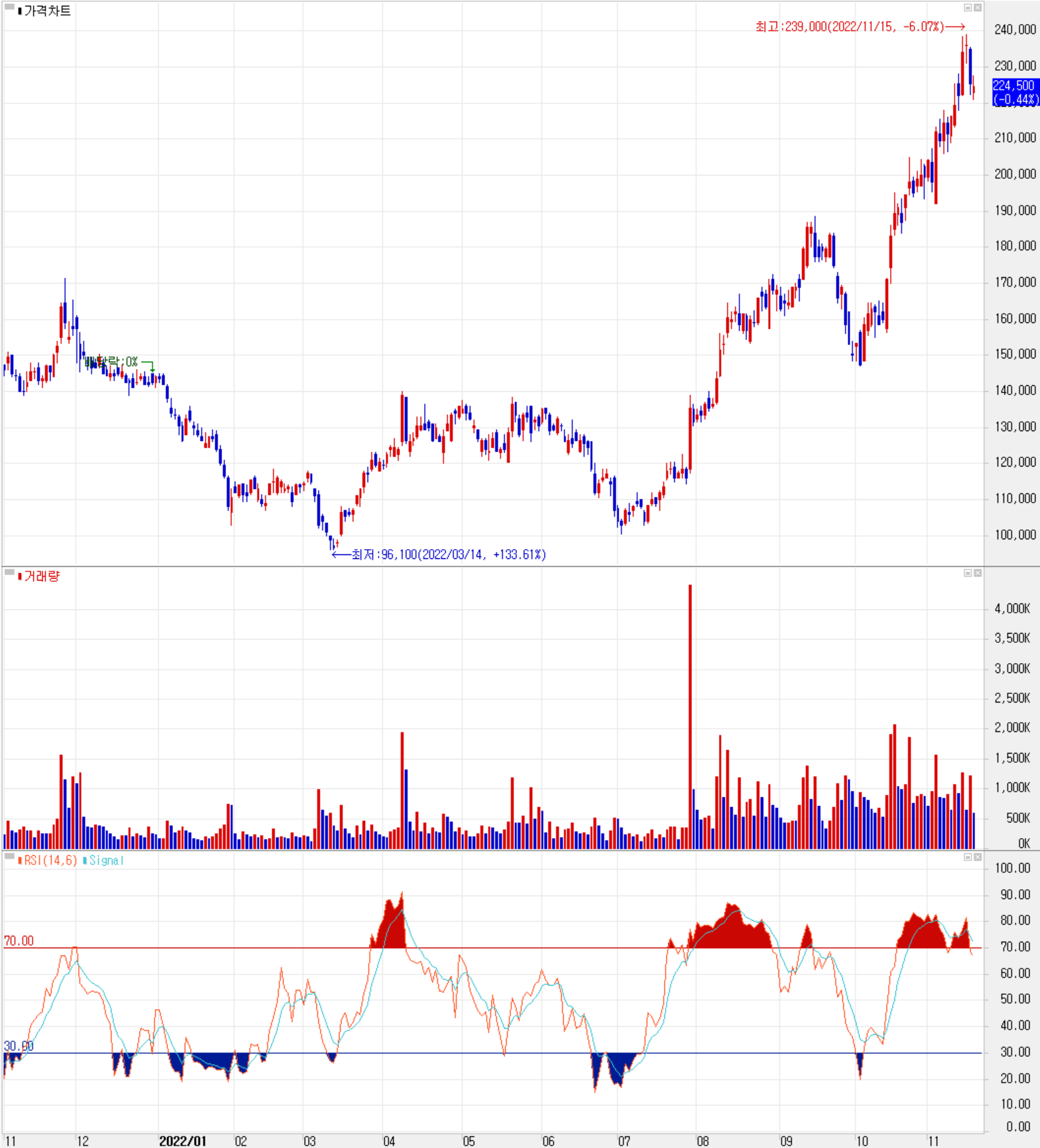Click the 170,000 price axis label
This screenshot has width=1040, height=1148.
(1015, 282)
